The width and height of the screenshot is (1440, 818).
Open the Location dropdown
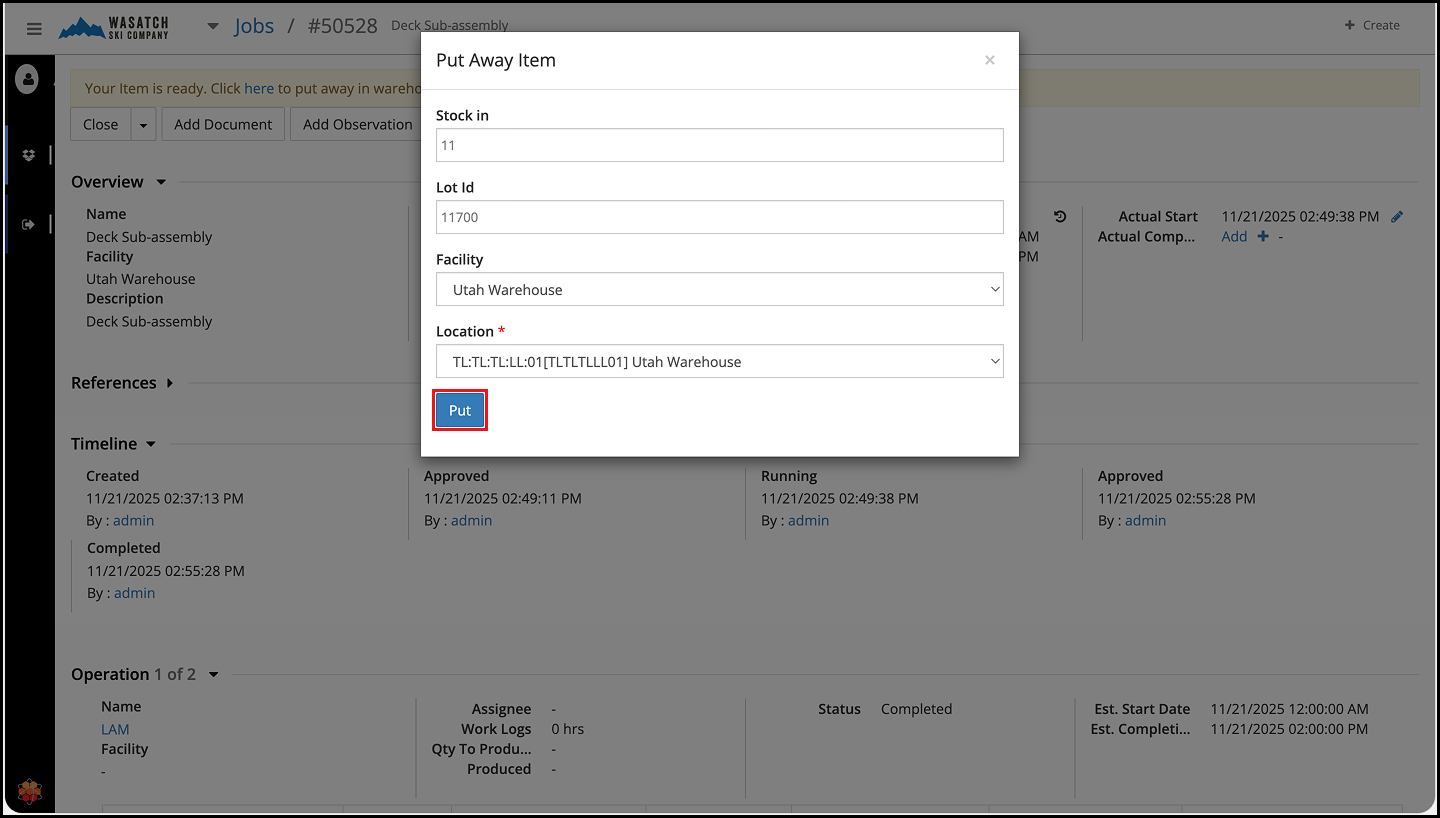(719, 362)
